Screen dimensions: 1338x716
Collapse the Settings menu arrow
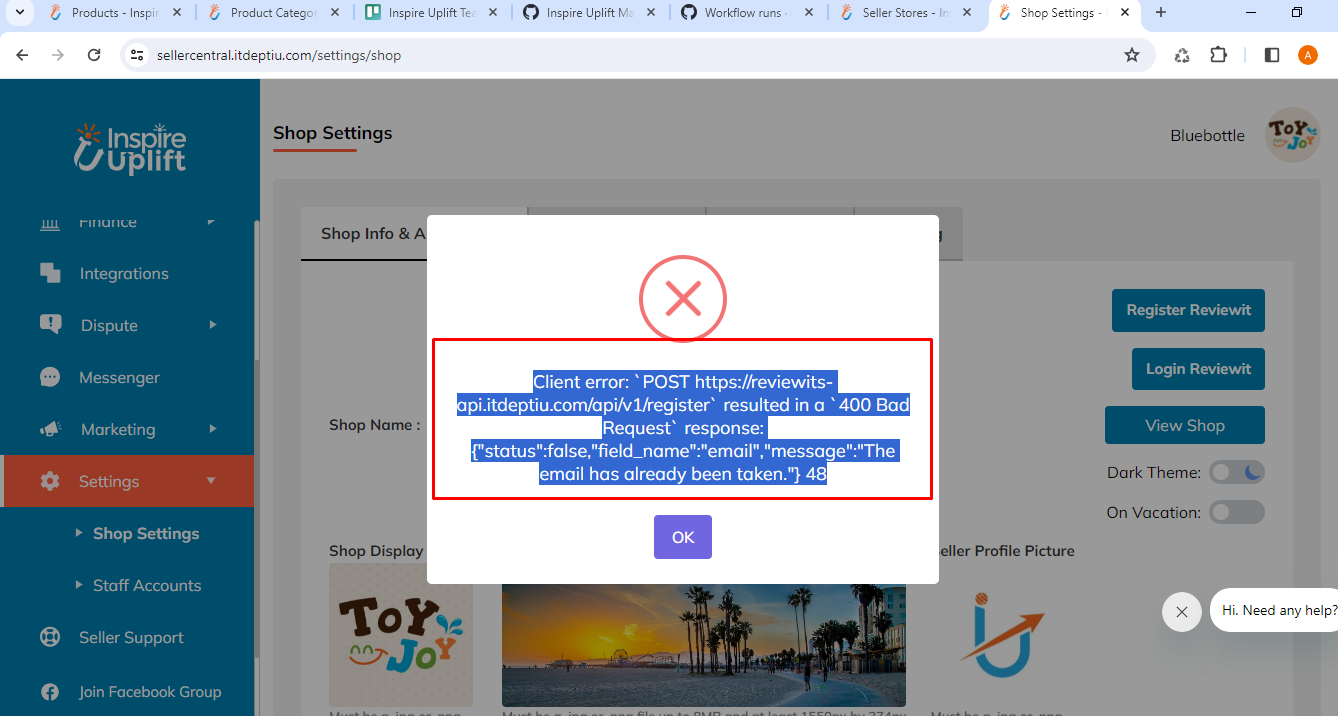pos(211,481)
